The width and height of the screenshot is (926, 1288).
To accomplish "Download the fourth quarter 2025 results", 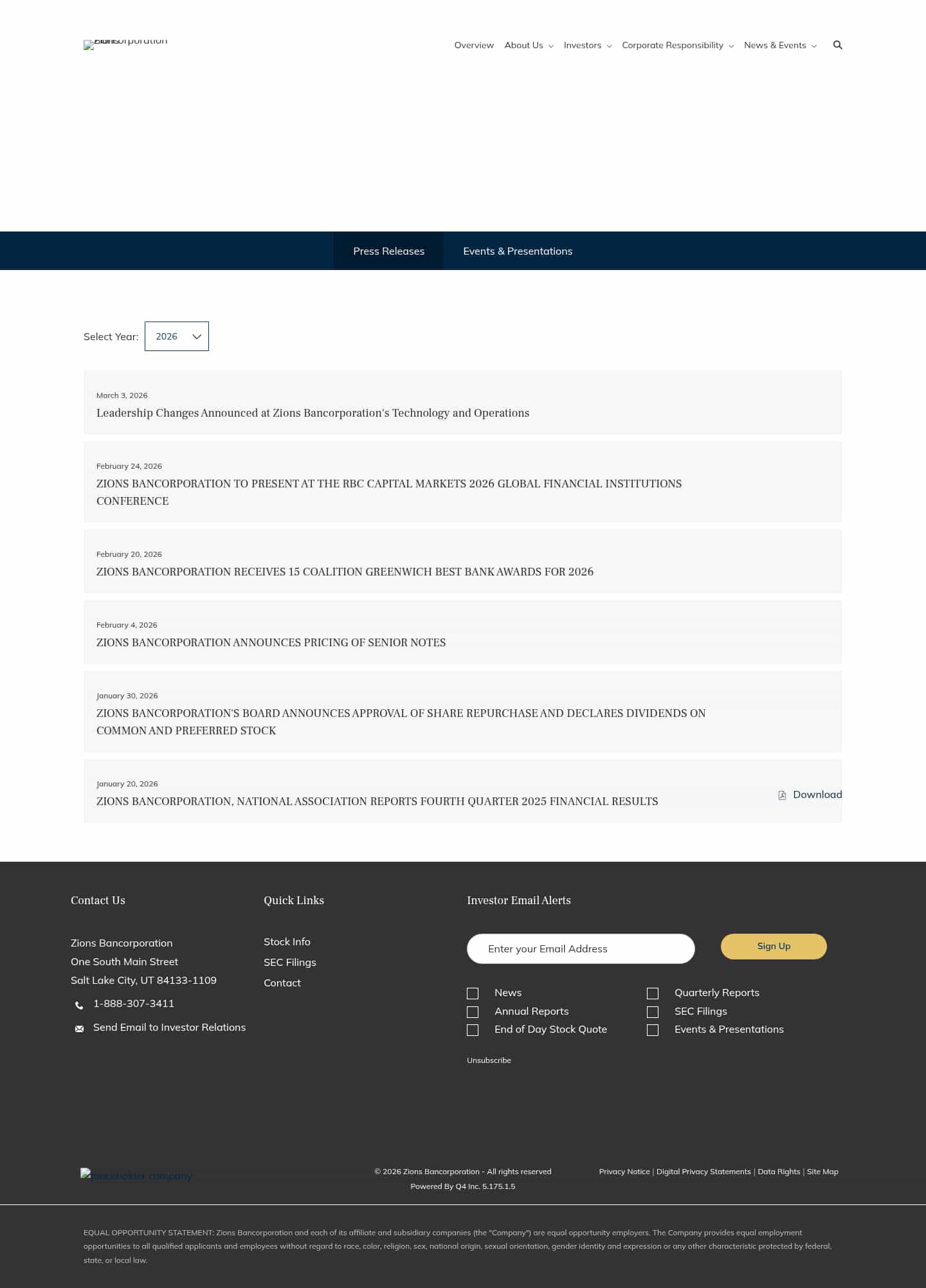I will [810, 795].
